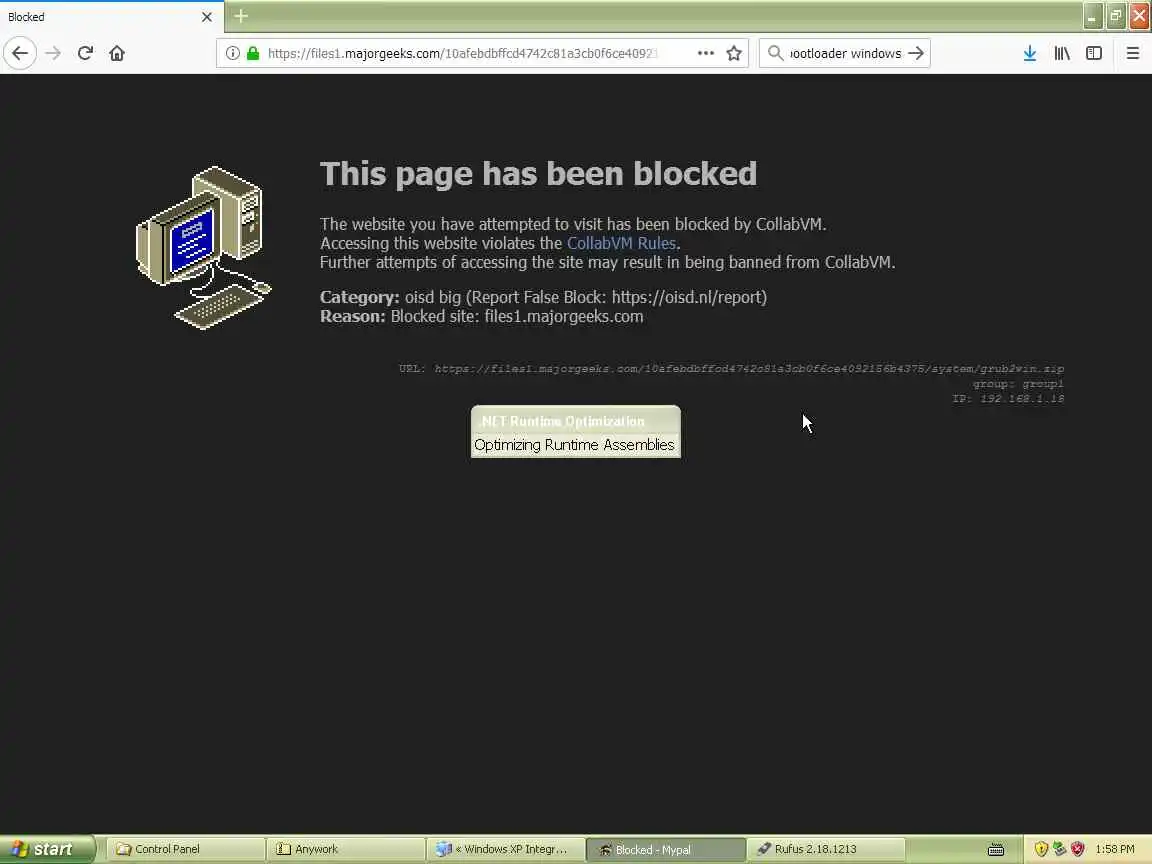The width and height of the screenshot is (1152, 864).
Task: Click the grub2win.zip URL line
Action: pos(731,369)
